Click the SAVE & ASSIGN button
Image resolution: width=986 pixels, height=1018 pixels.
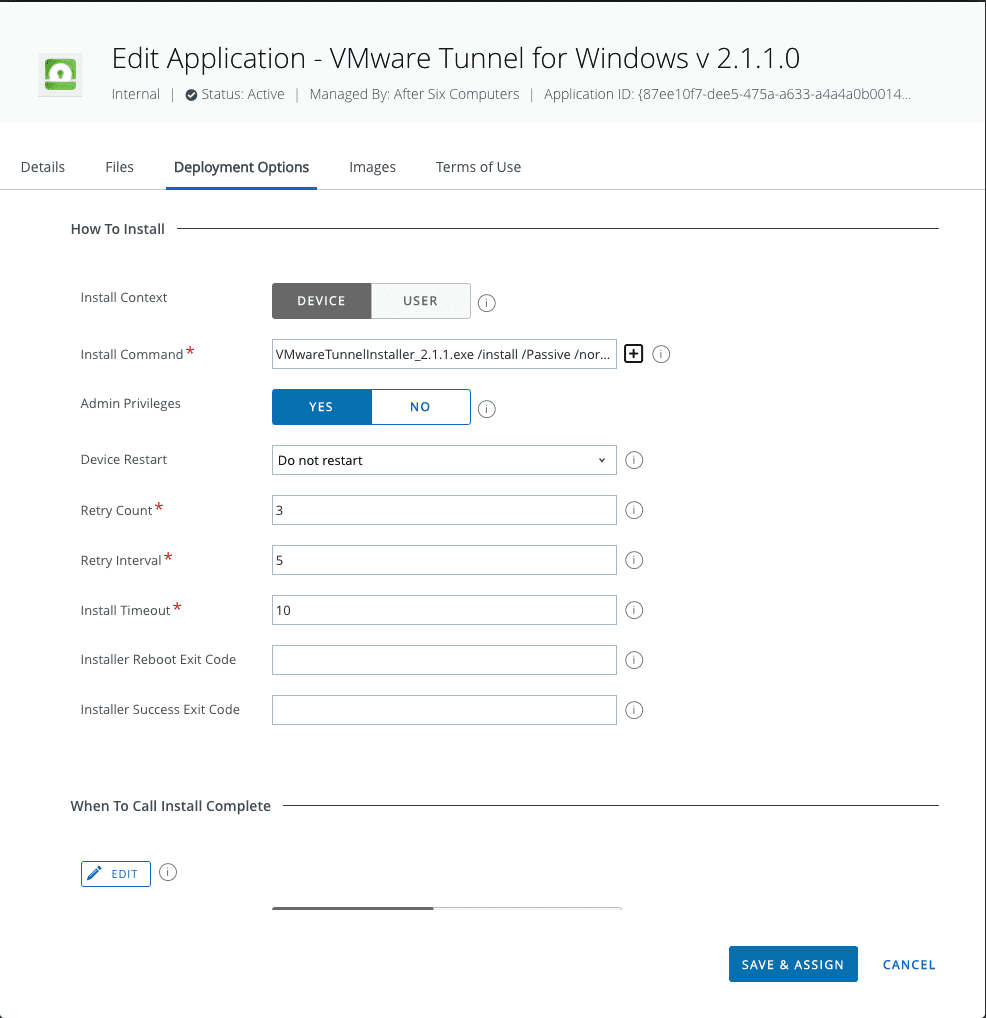(793, 964)
